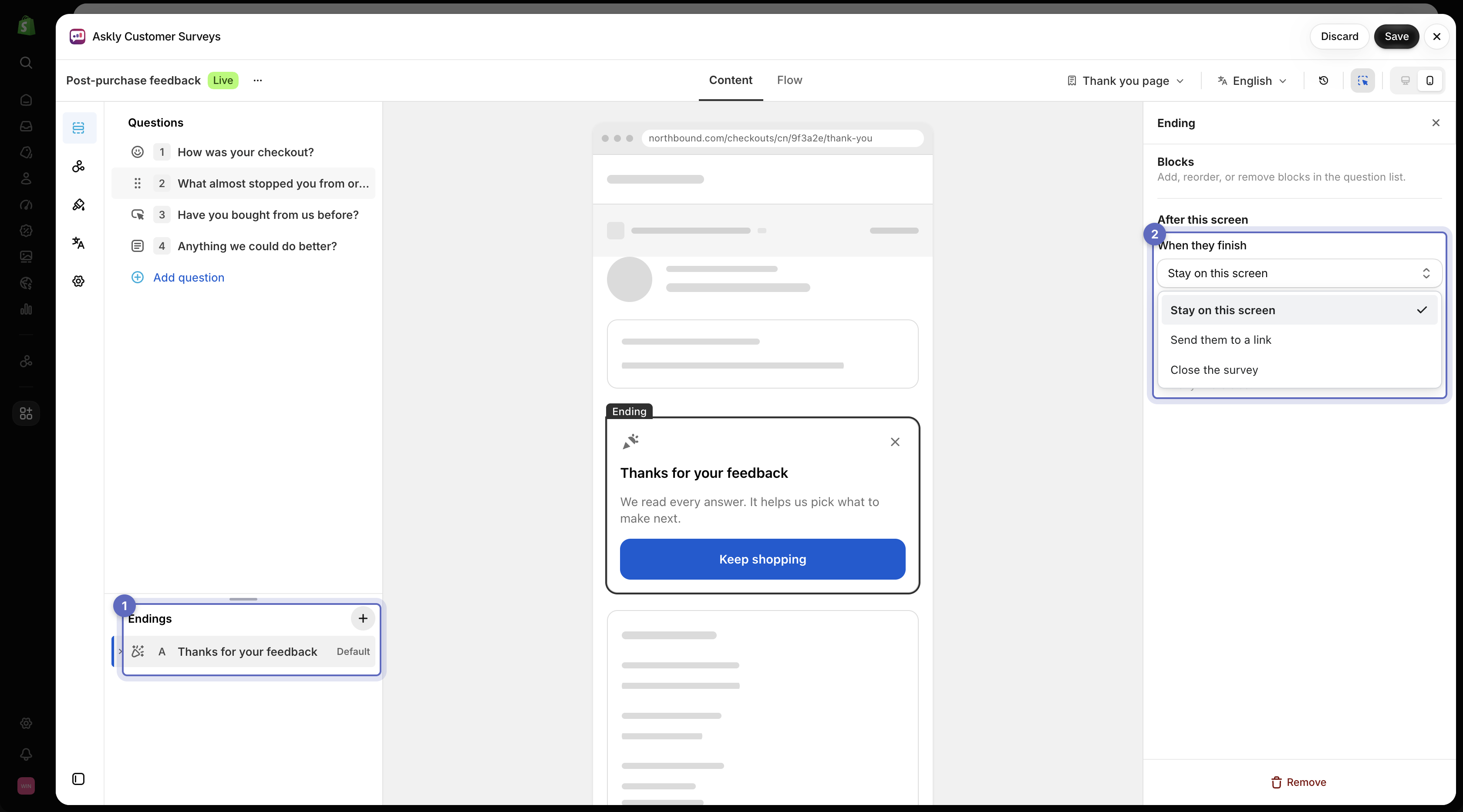Image resolution: width=1463 pixels, height=812 pixels.
Task: Expand the Thanks for your feedback ending arrow
Action: point(121,651)
